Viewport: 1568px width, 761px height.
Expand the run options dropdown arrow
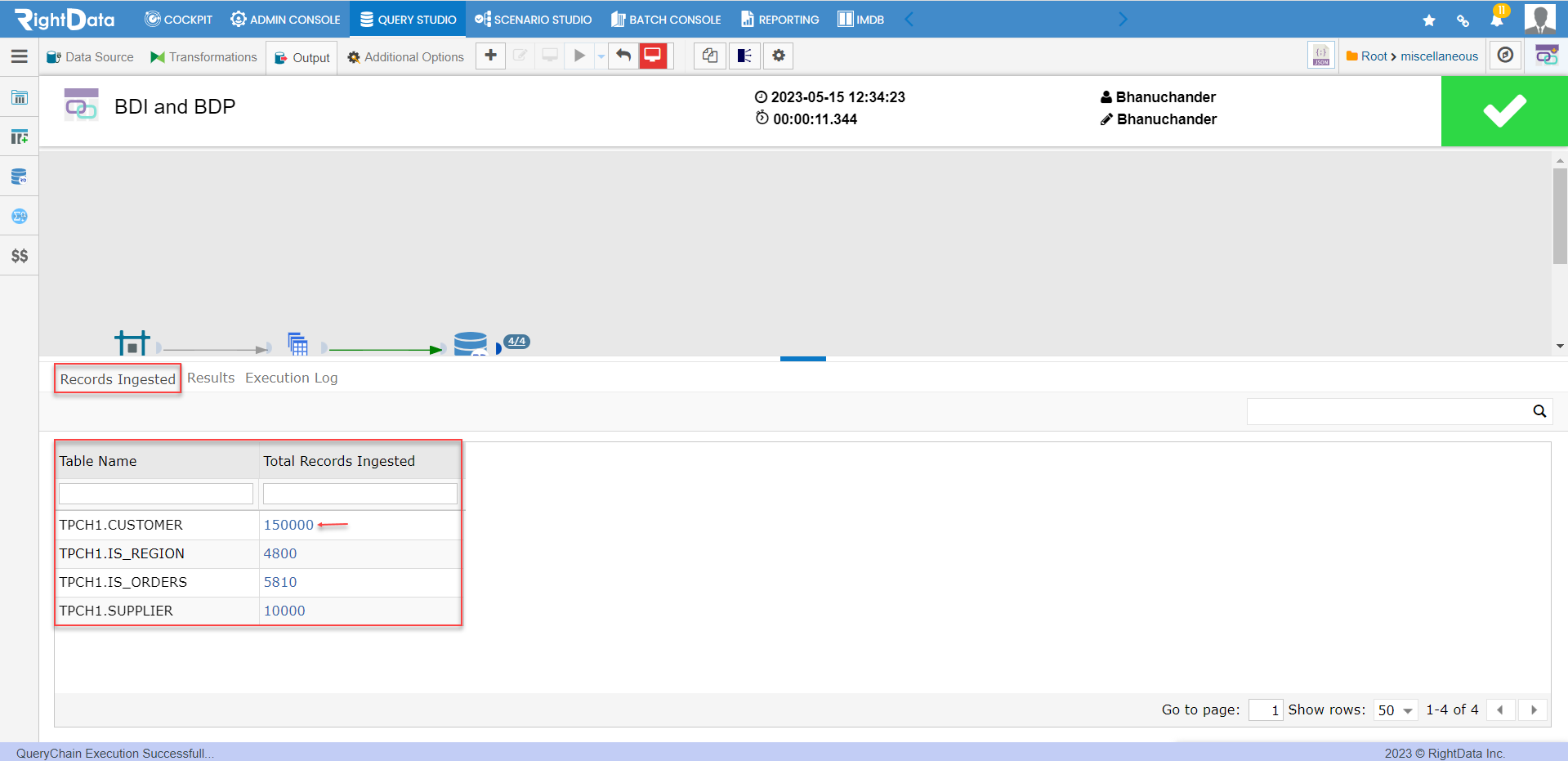[x=600, y=56]
